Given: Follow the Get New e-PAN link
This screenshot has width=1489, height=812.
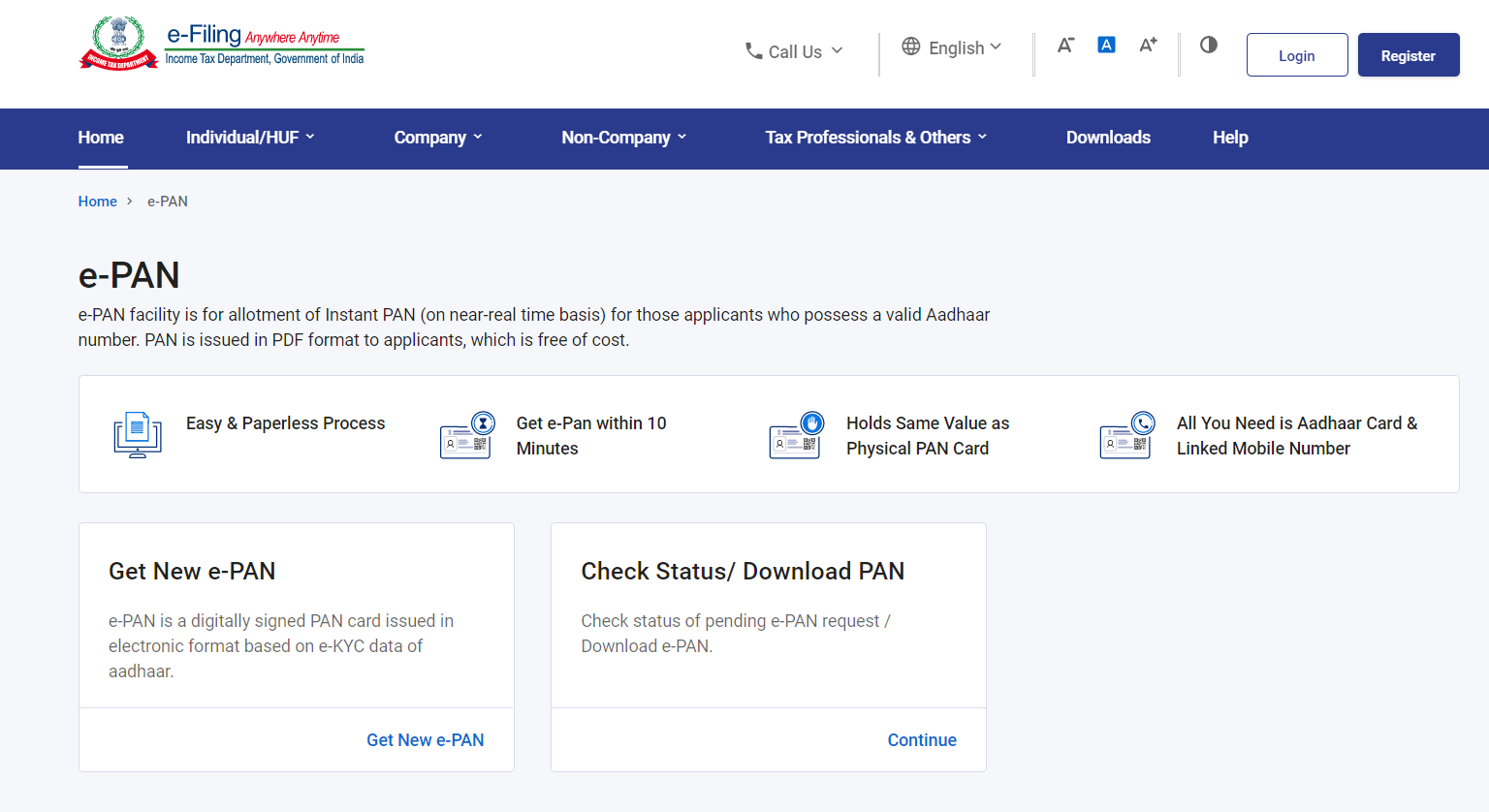Looking at the screenshot, I should [x=425, y=740].
